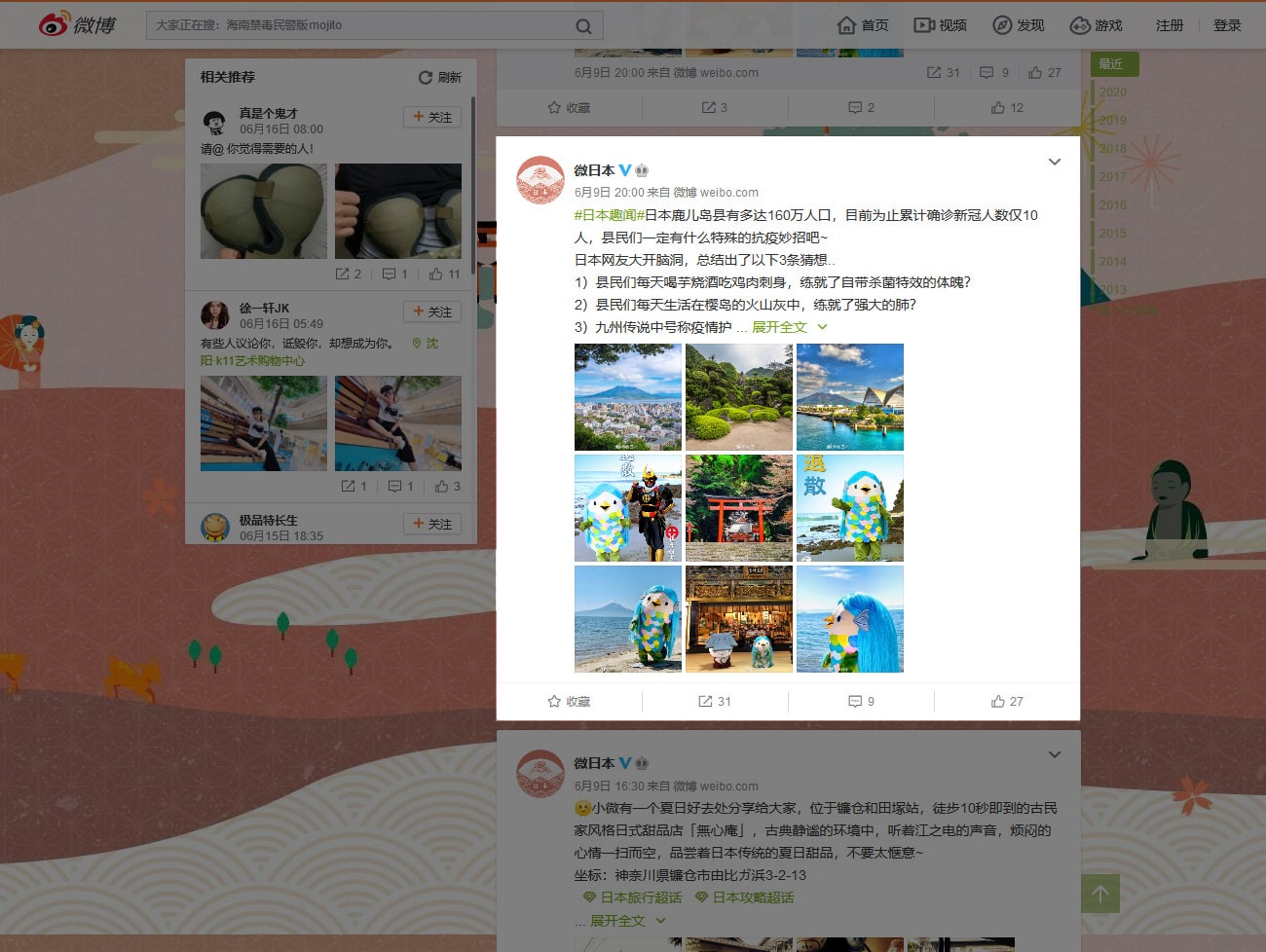Like 真是个鬼才 post showing 11
The height and width of the screenshot is (952, 1266).
coord(444,275)
